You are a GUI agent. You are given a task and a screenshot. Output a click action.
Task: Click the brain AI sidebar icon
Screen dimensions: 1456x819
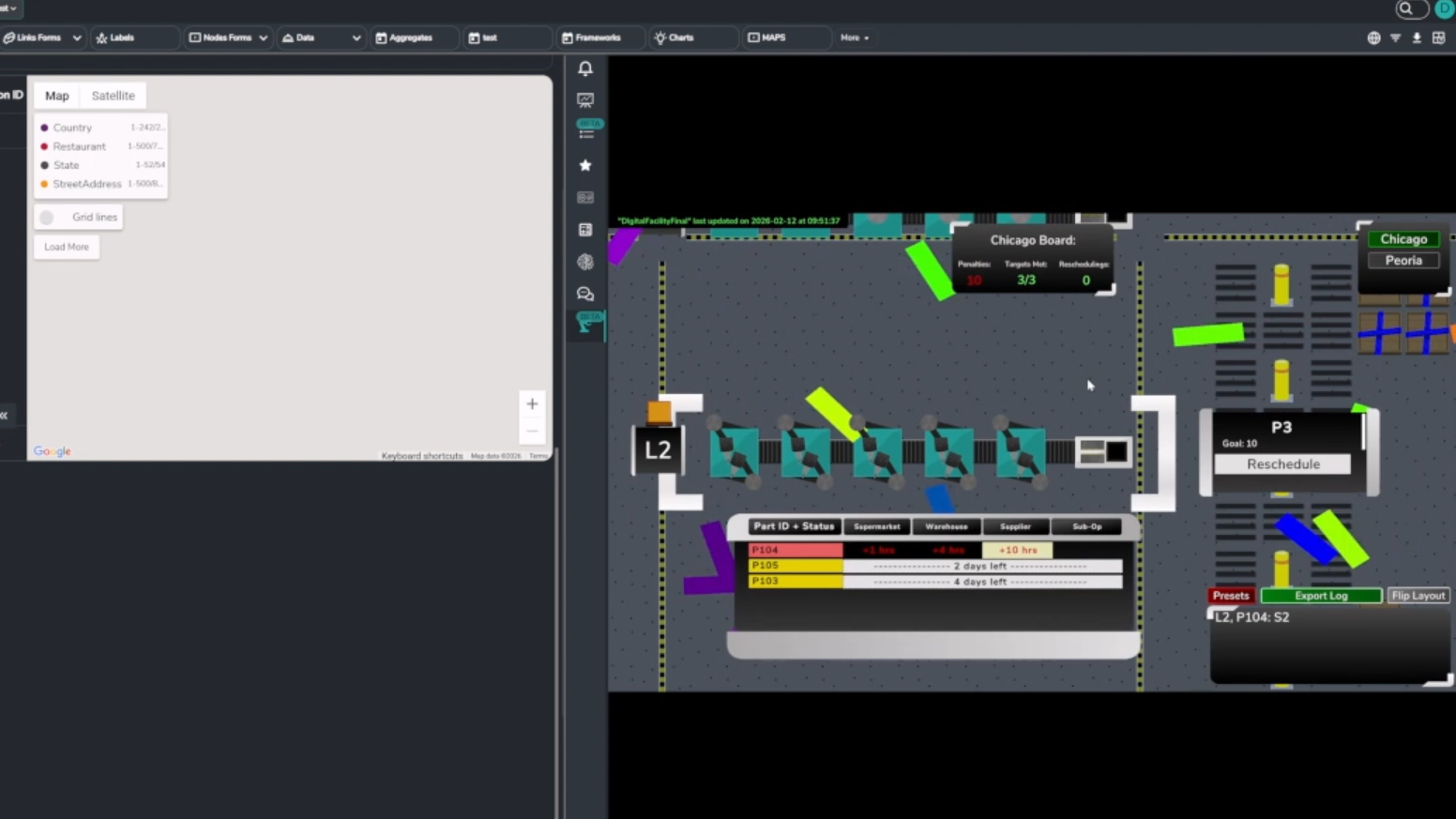tap(585, 262)
